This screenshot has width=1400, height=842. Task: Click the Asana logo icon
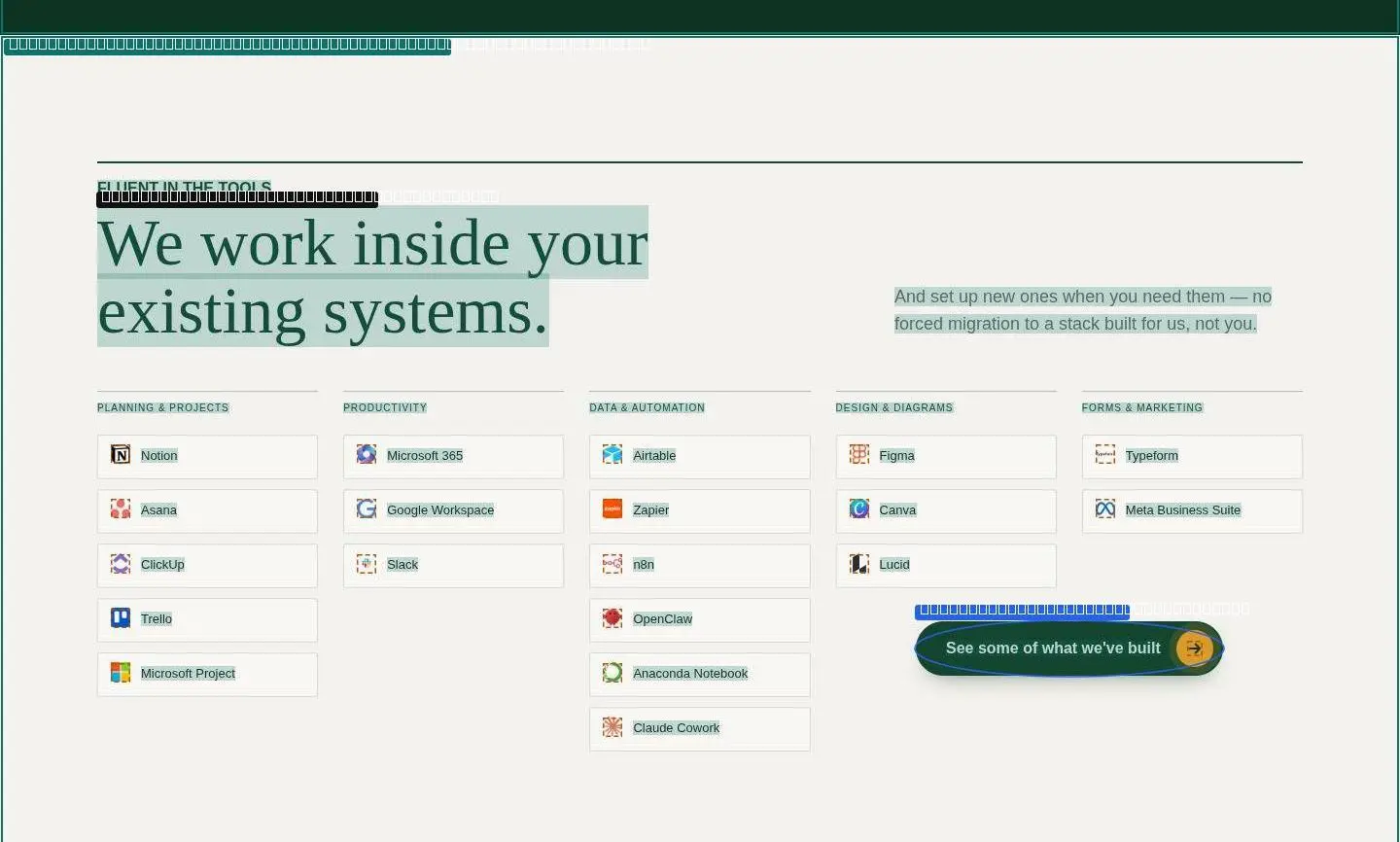click(x=121, y=509)
